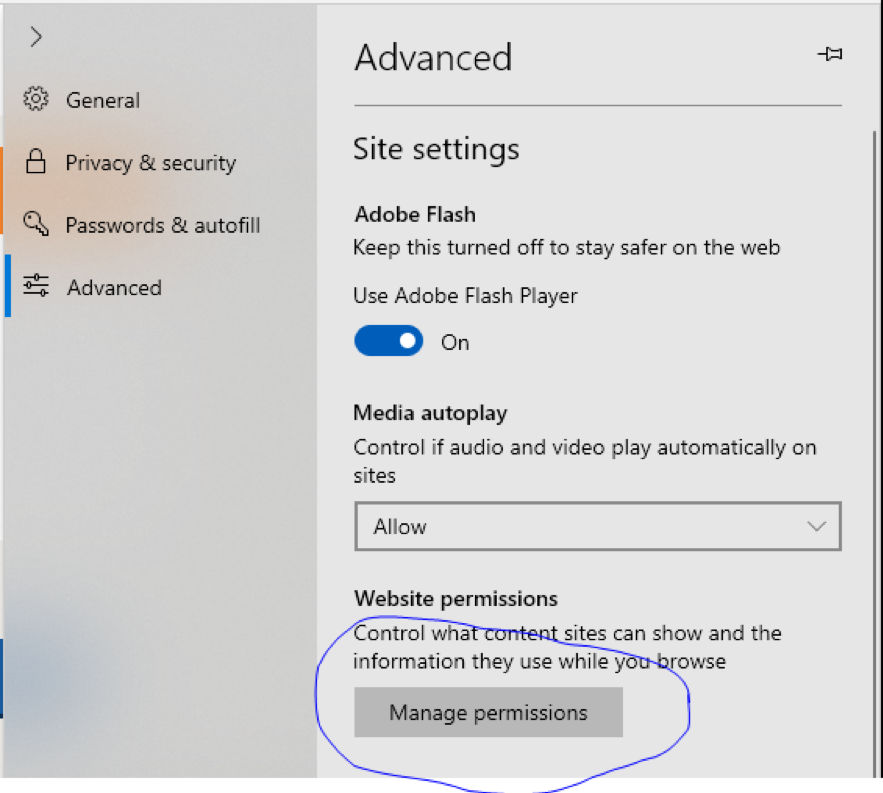883x793 pixels.
Task: Click the Site settings section heading
Action: tap(436, 149)
